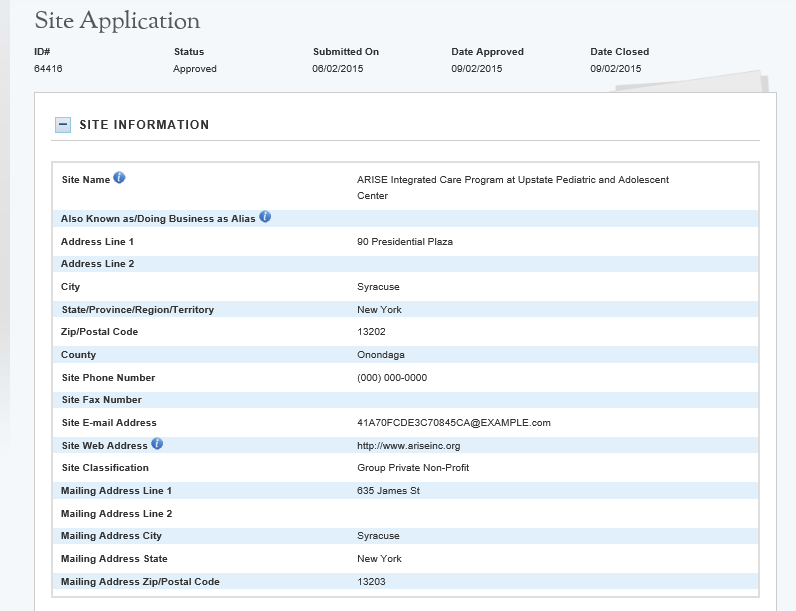Screen dimensions: 796x611
Task: Click the 635 James St mailing address
Action: click(x=388, y=491)
